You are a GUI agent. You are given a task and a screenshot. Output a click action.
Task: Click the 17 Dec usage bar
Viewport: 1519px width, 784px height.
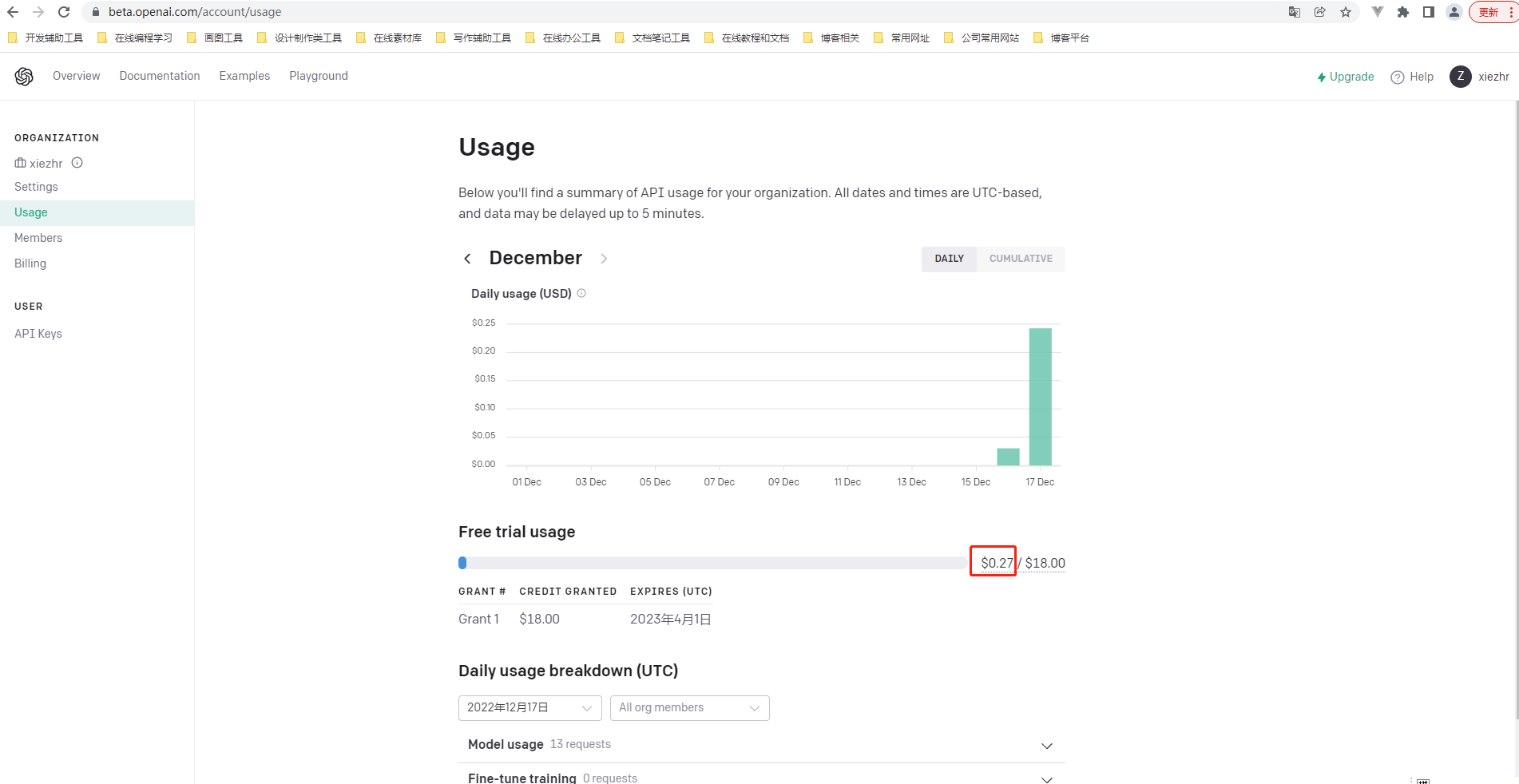tap(1040, 397)
